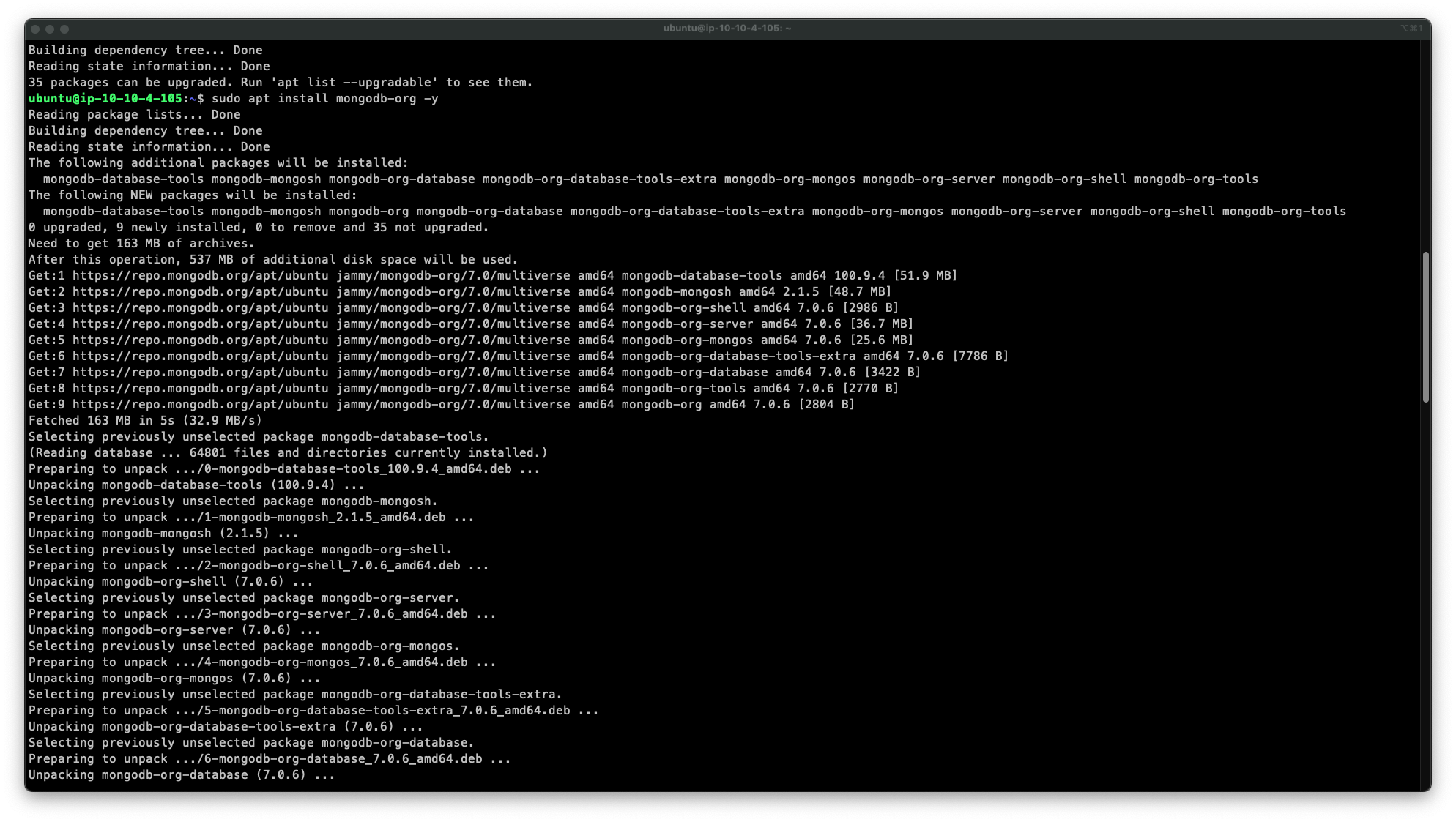Click the 537 MB disk space notice

pos(271,259)
